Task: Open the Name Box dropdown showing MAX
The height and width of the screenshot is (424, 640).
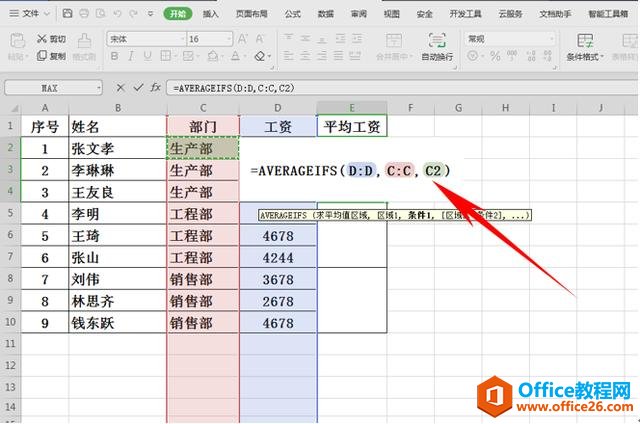Action: pos(98,88)
